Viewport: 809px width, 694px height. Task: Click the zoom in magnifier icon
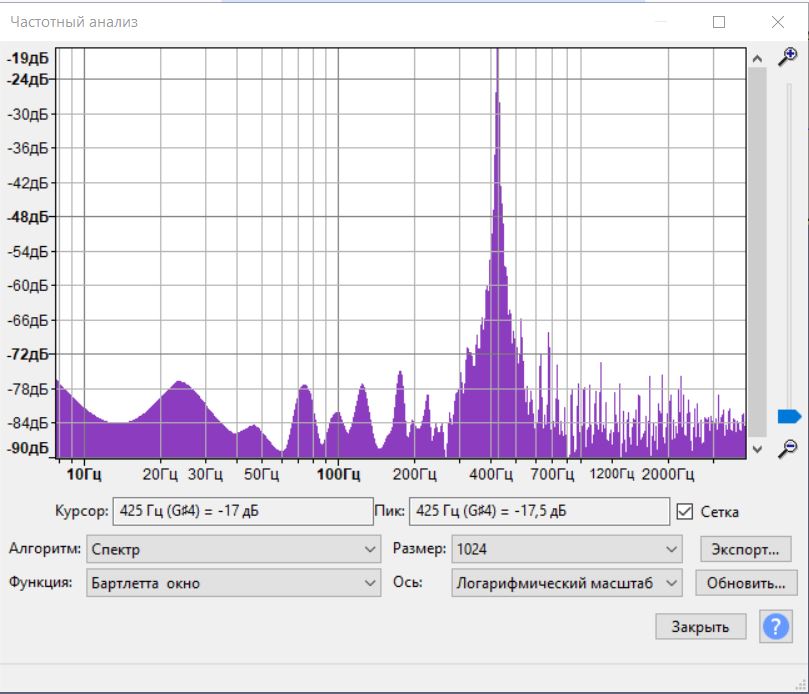(788, 58)
